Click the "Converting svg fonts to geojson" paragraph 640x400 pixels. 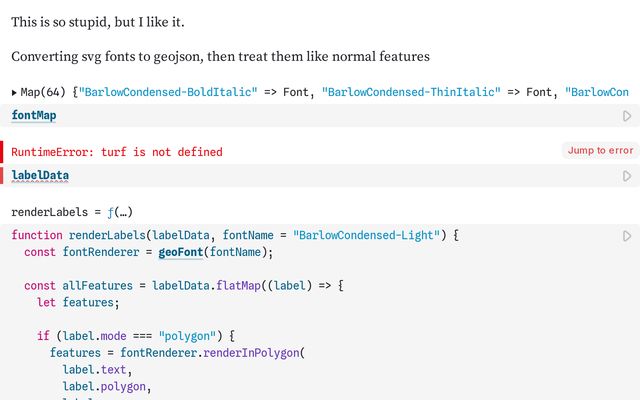(220, 57)
